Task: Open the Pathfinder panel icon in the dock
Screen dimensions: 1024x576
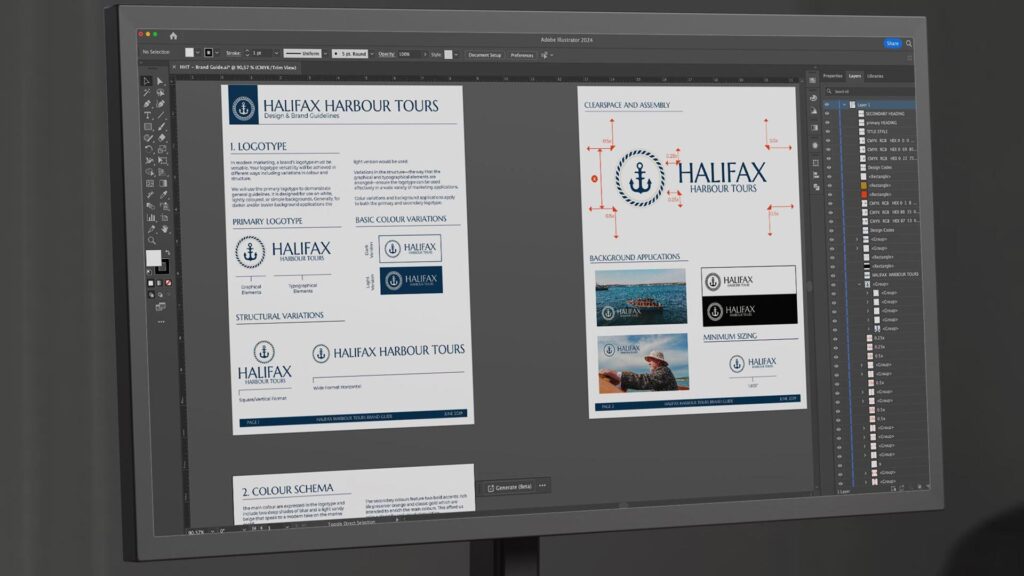Action: point(816,187)
